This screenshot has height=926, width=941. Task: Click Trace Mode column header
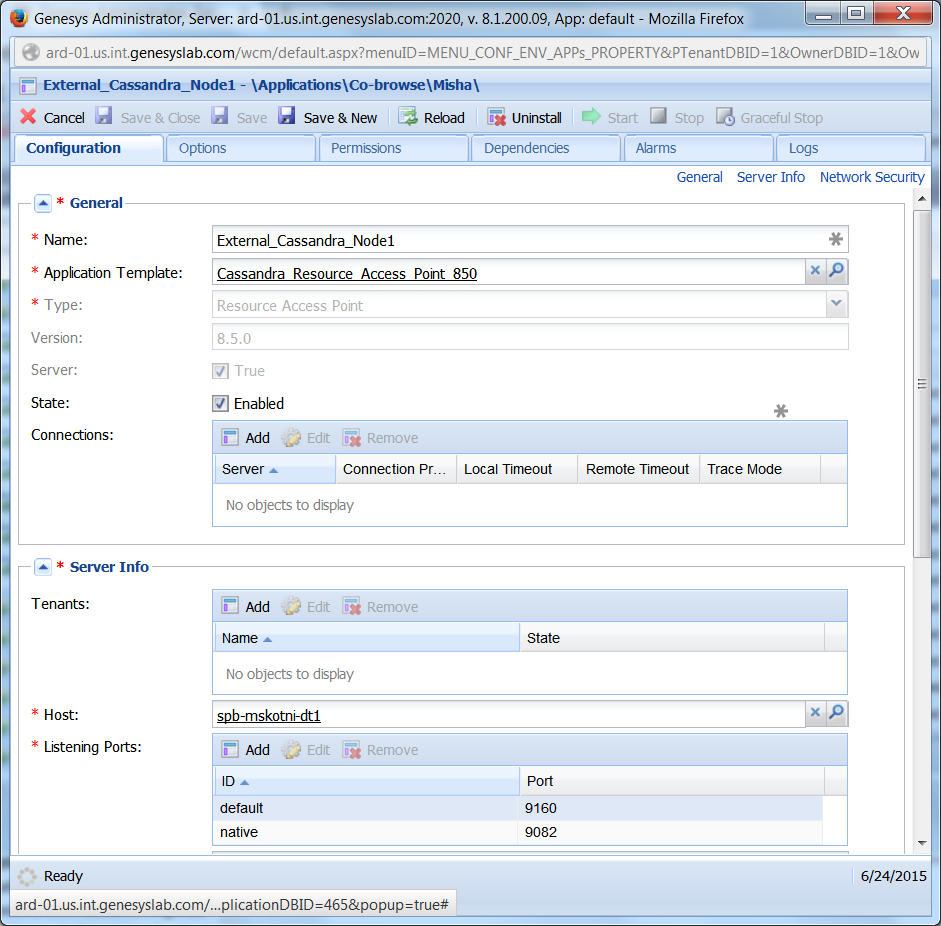pos(760,469)
